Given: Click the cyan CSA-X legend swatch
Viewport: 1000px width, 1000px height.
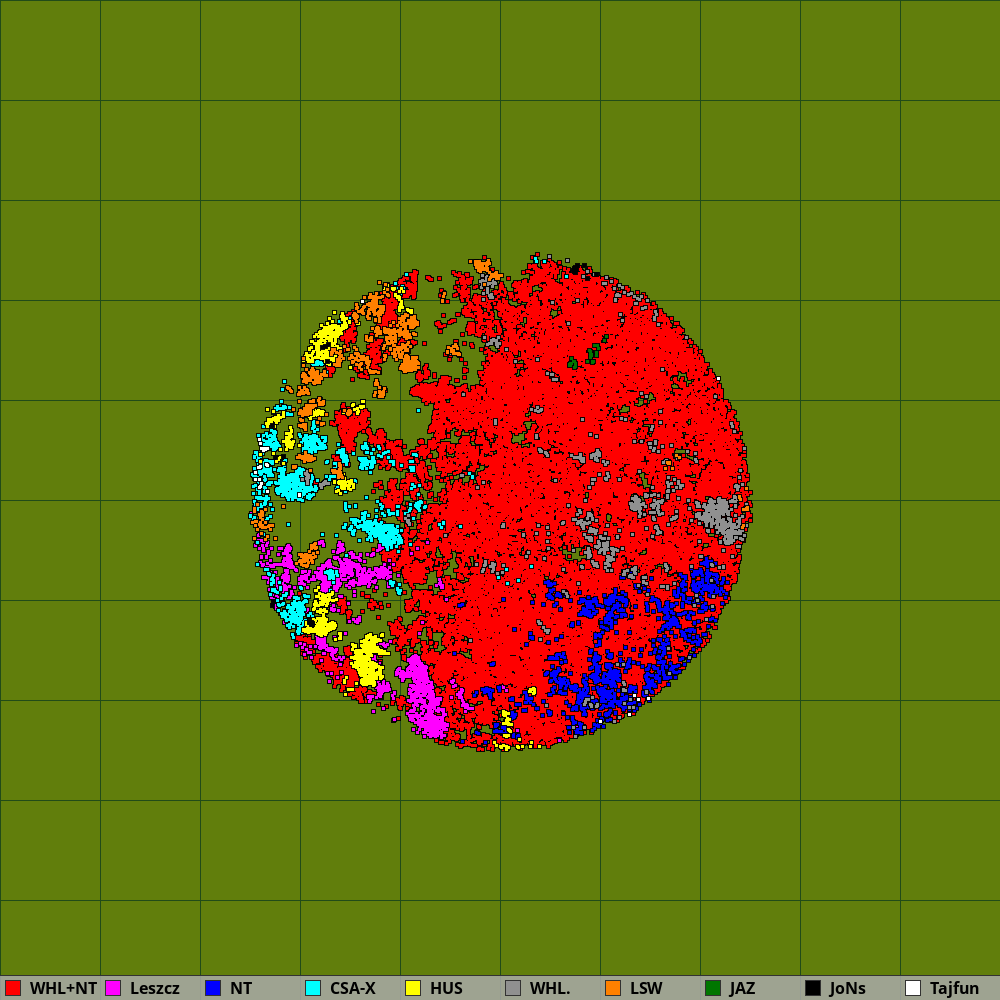Looking at the screenshot, I should pos(313,988).
